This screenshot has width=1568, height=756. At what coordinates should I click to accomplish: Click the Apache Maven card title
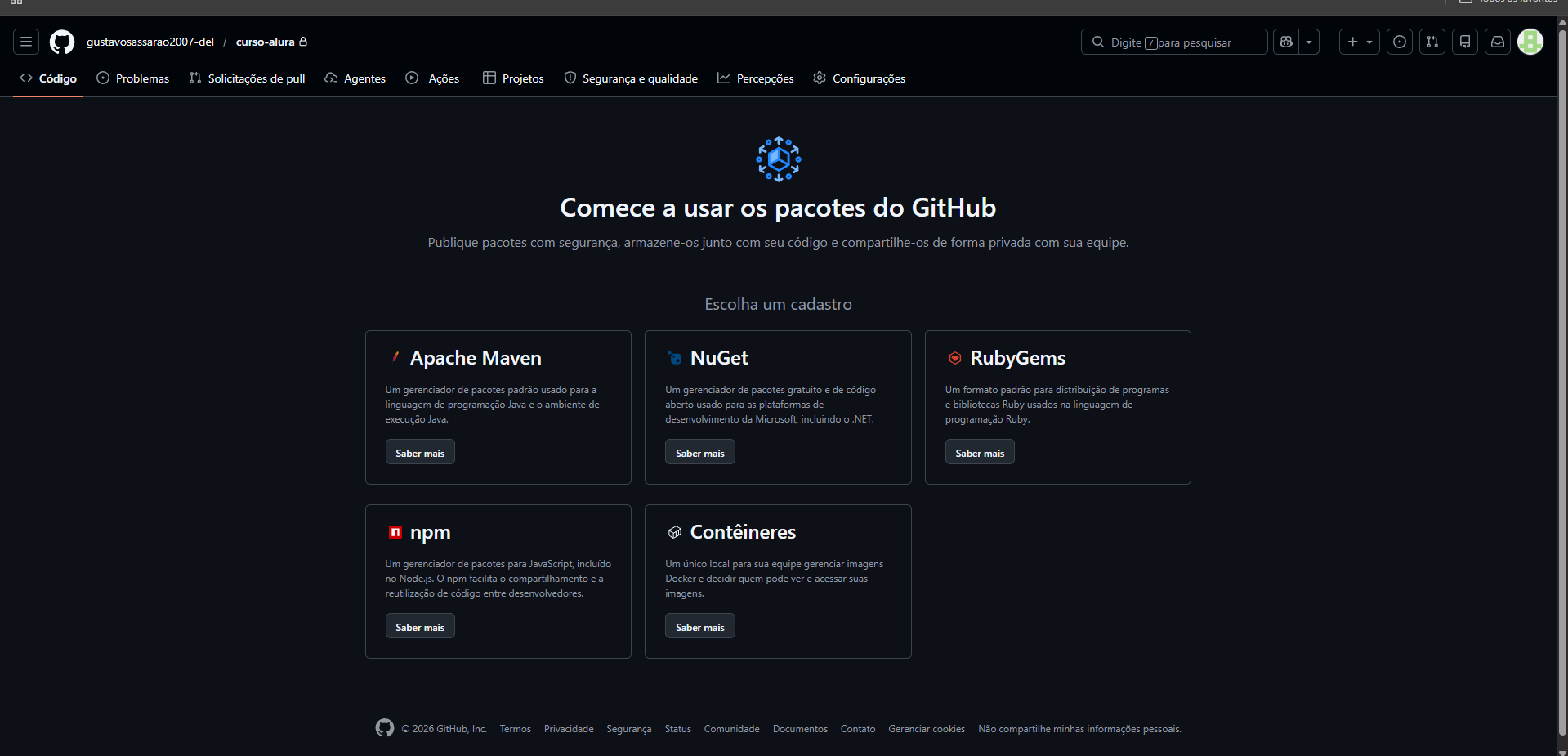[x=476, y=358]
